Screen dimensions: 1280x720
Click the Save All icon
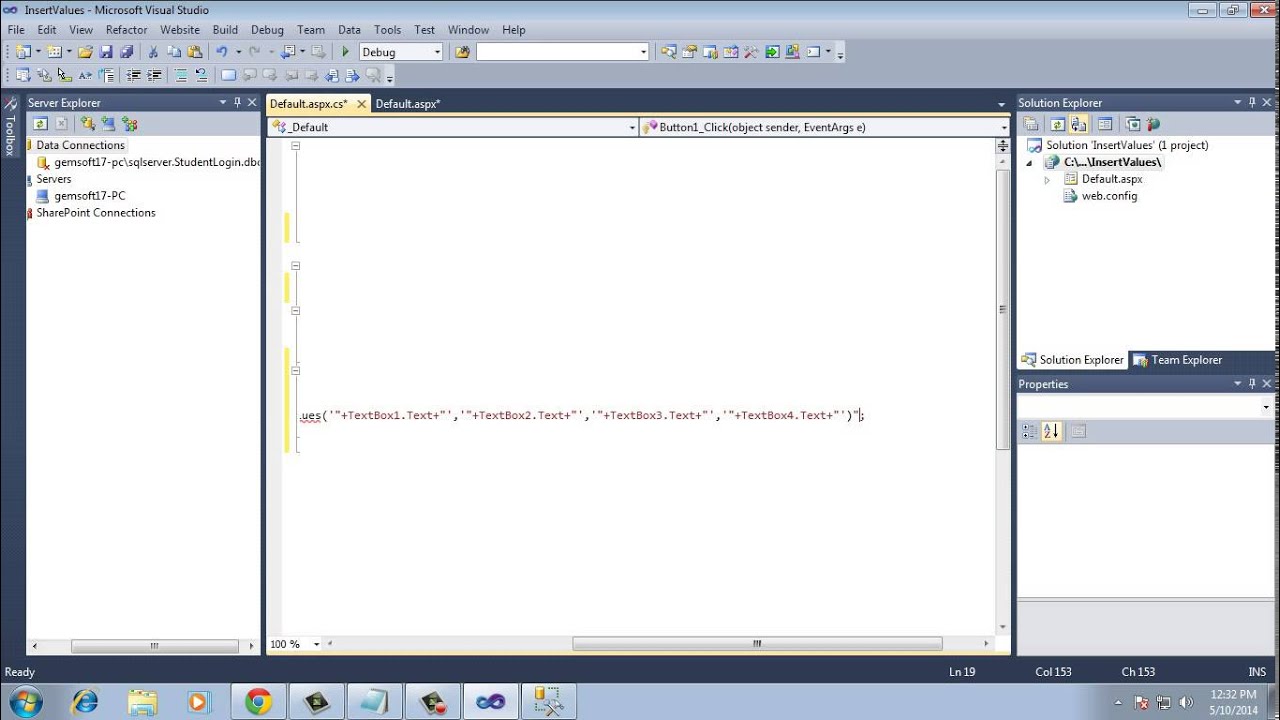pyautogui.click(x=127, y=52)
